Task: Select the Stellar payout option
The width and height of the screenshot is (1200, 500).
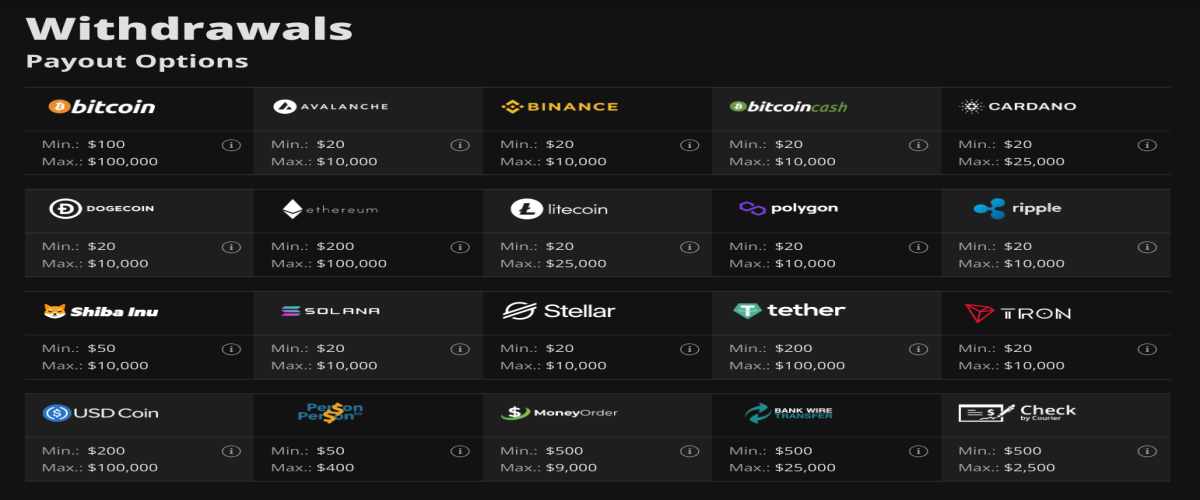Action: click(x=559, y=311)
